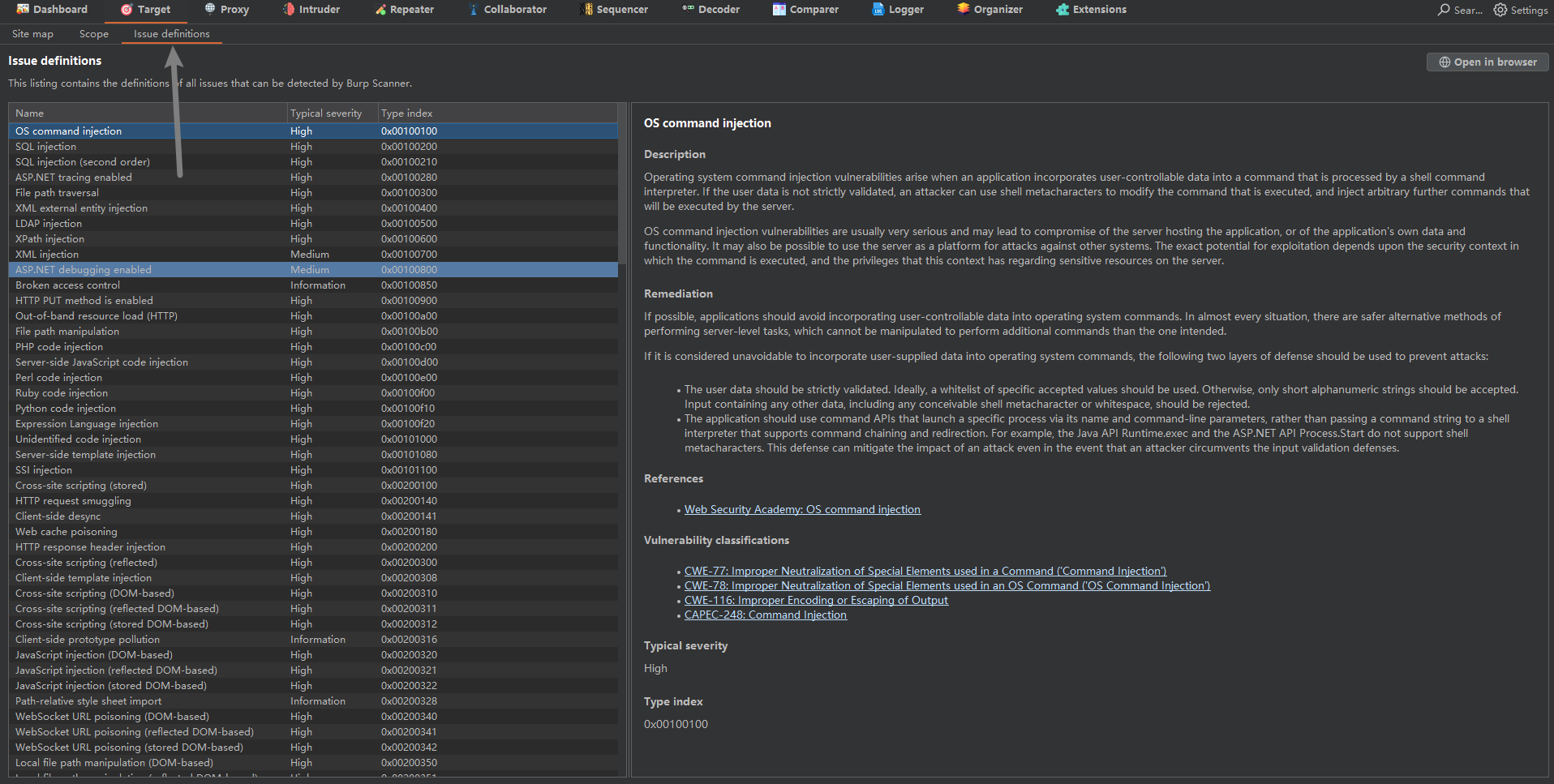Open the Comparer tab
This screenshot has width=1554, height=784.
pos(805,10)
